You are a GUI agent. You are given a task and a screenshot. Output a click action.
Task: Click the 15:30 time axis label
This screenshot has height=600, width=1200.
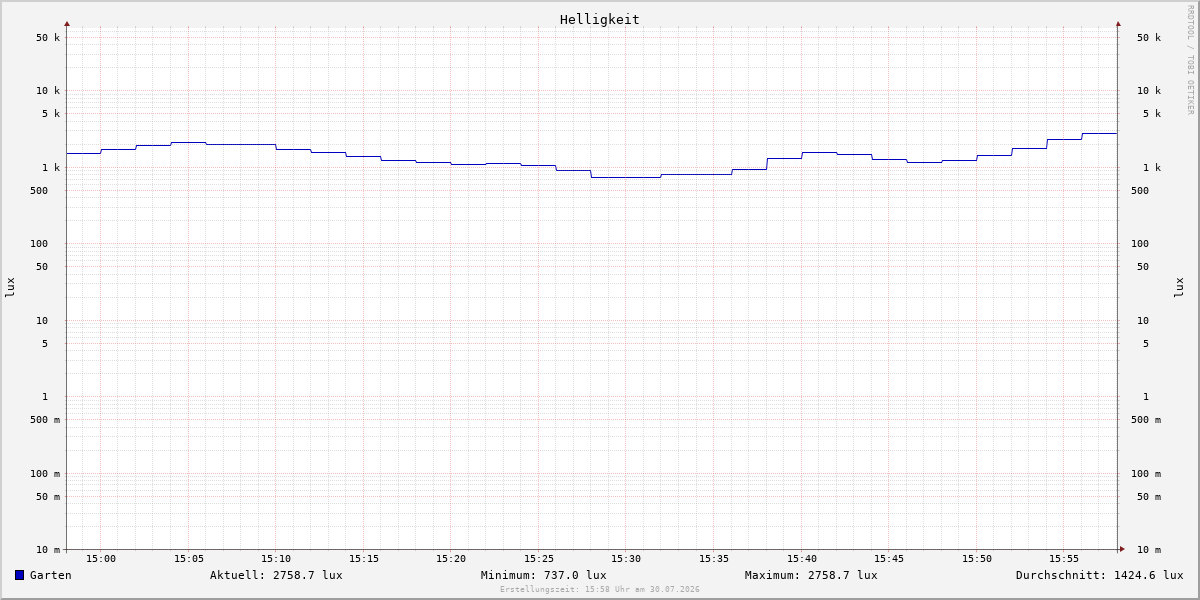626,559
